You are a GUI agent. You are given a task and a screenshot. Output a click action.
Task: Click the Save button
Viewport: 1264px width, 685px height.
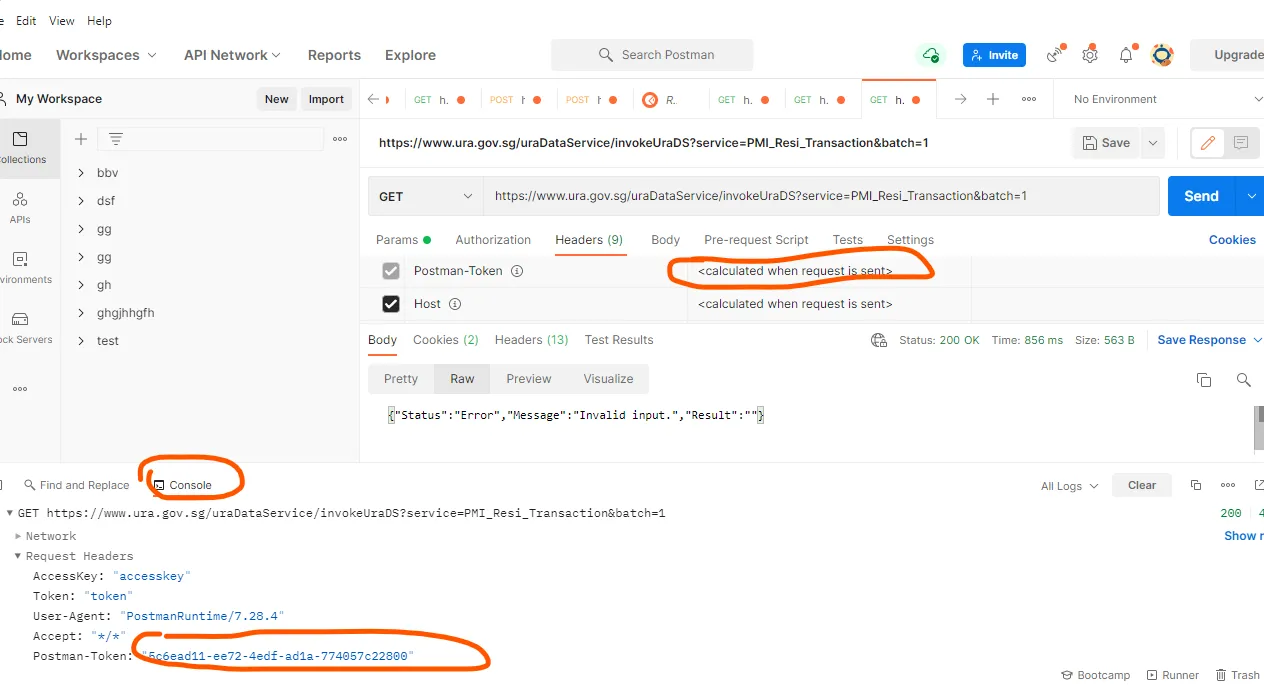(x=1106, y=143)
